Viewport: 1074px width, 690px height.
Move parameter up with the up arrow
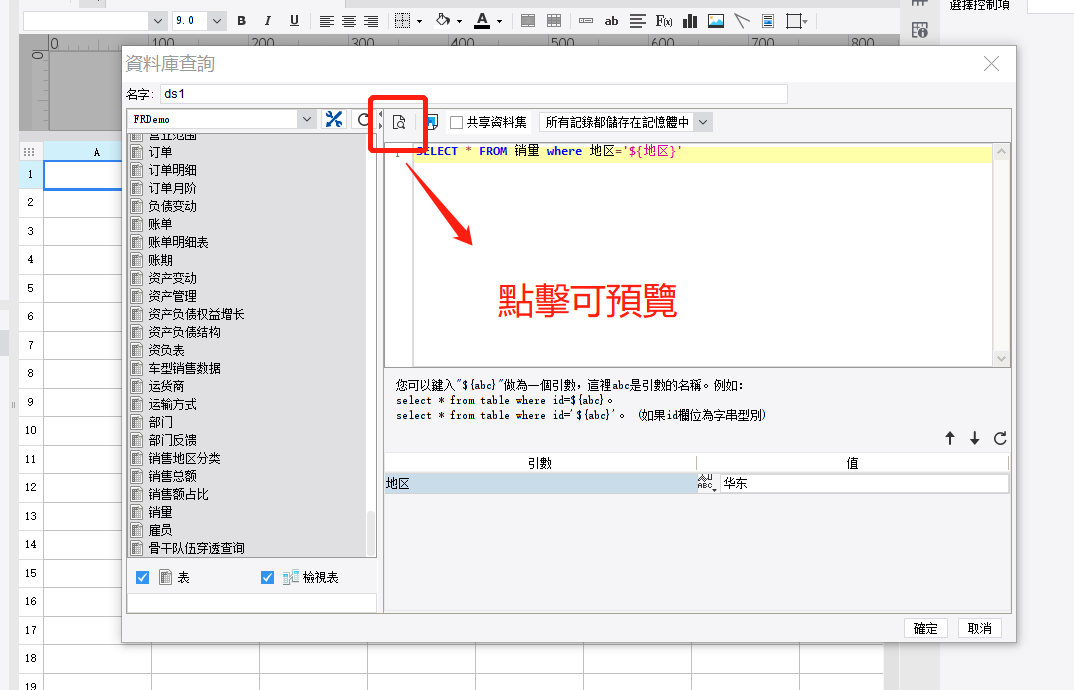950,439
